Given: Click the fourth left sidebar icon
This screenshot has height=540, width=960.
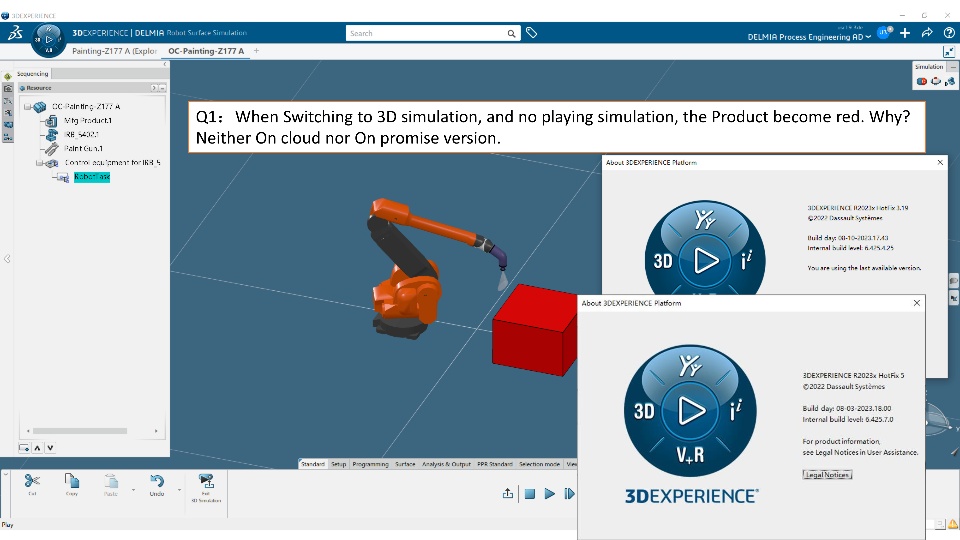Looking at the screenshot, I should point(7,113).
